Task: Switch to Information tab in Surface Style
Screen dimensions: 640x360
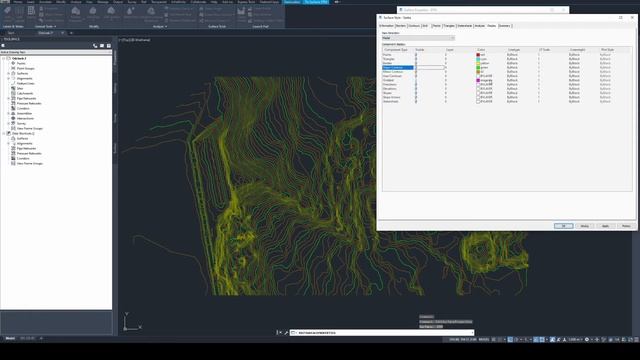Action: pos(386,26)
